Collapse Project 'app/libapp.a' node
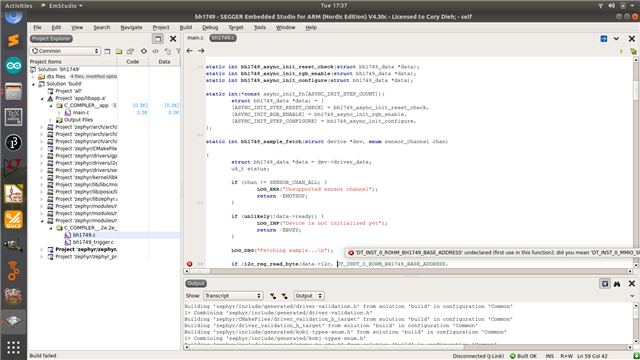Viewport: 640px width, 360px height. coord(42,98)
